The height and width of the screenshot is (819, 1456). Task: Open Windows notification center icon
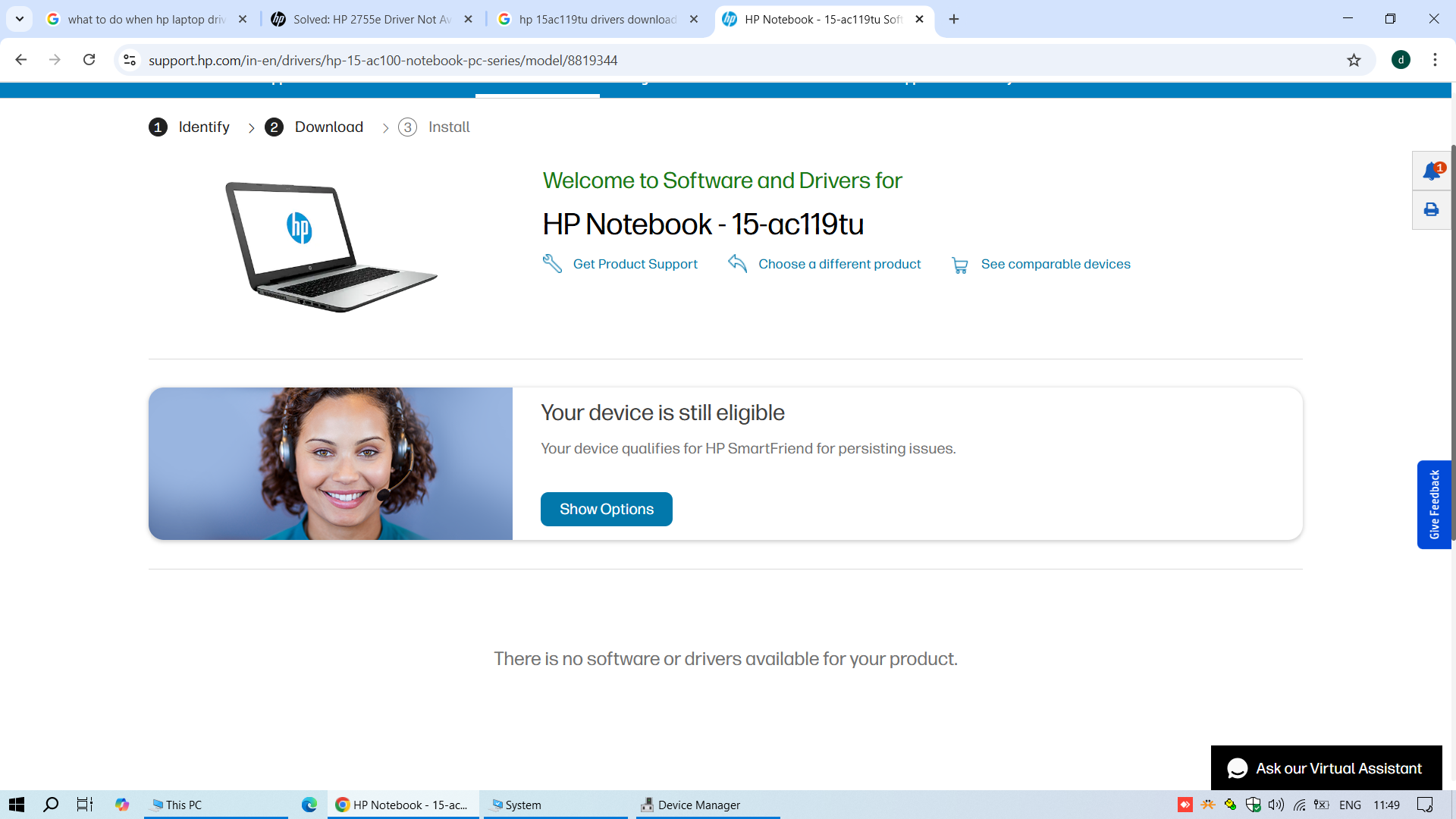coord(1425,805)
